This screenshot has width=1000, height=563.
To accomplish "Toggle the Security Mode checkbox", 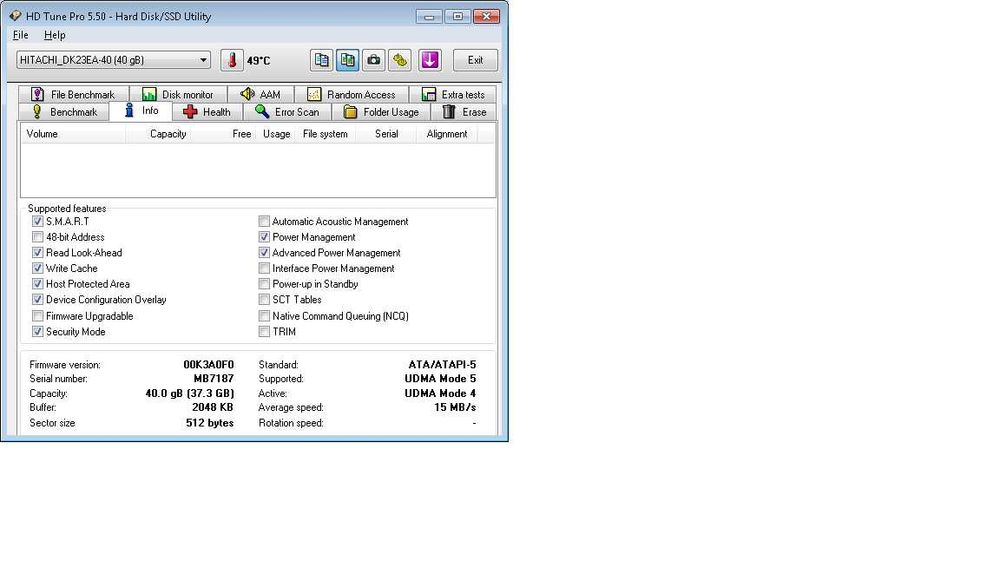I will coord(38,332).
